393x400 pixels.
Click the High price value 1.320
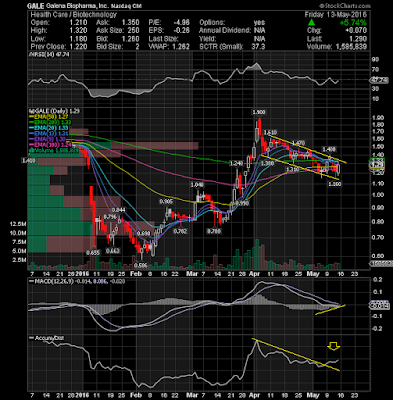(78, 31)
